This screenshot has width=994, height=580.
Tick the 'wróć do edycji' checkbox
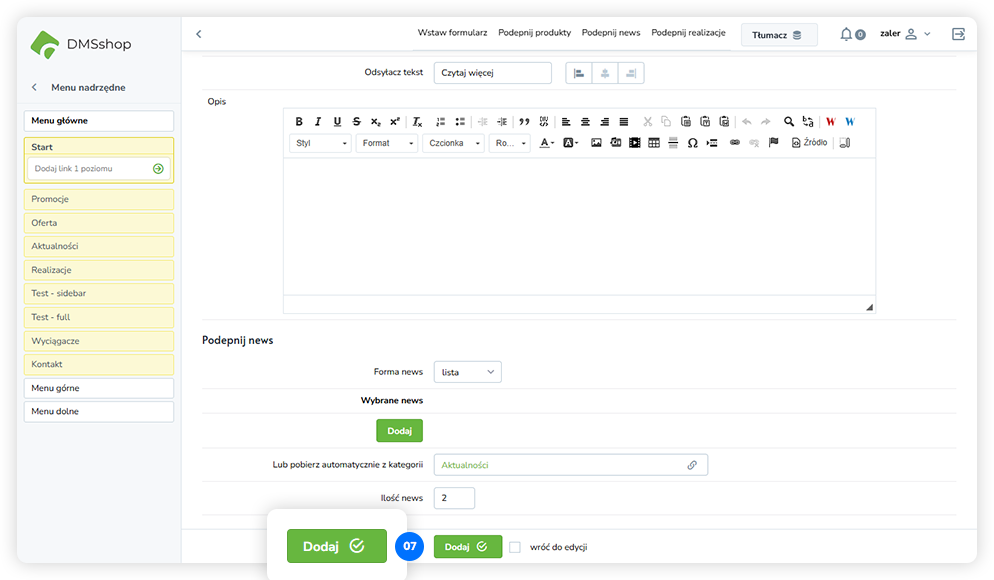click(x=515, y=547)
